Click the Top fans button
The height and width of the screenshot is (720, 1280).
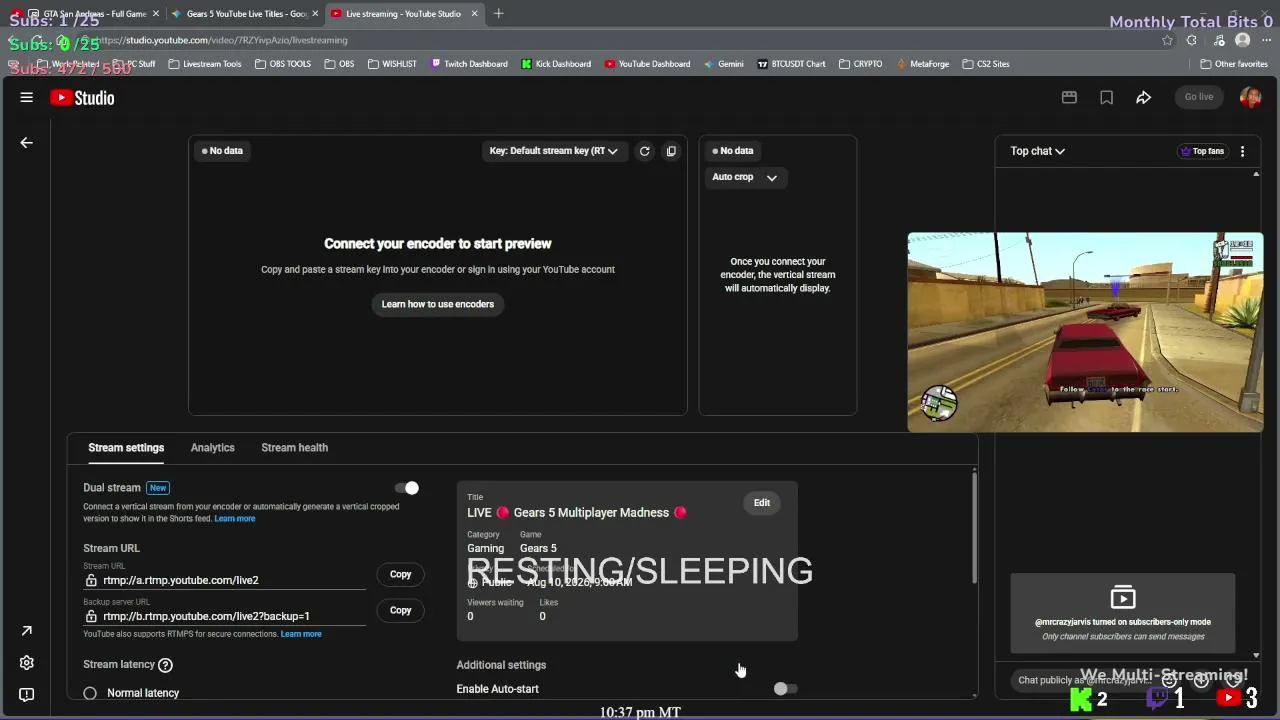point(1202,151)
